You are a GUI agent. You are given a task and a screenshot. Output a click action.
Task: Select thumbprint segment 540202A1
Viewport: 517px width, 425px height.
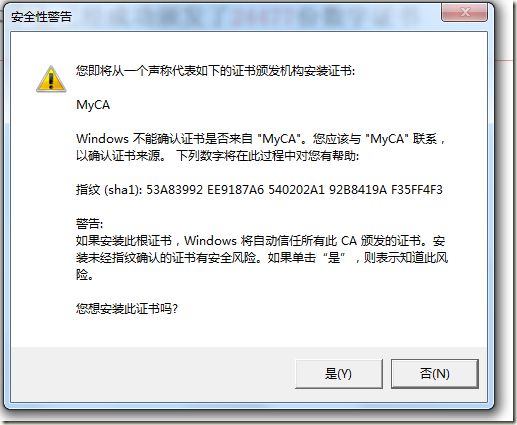[x=296, y=190]
